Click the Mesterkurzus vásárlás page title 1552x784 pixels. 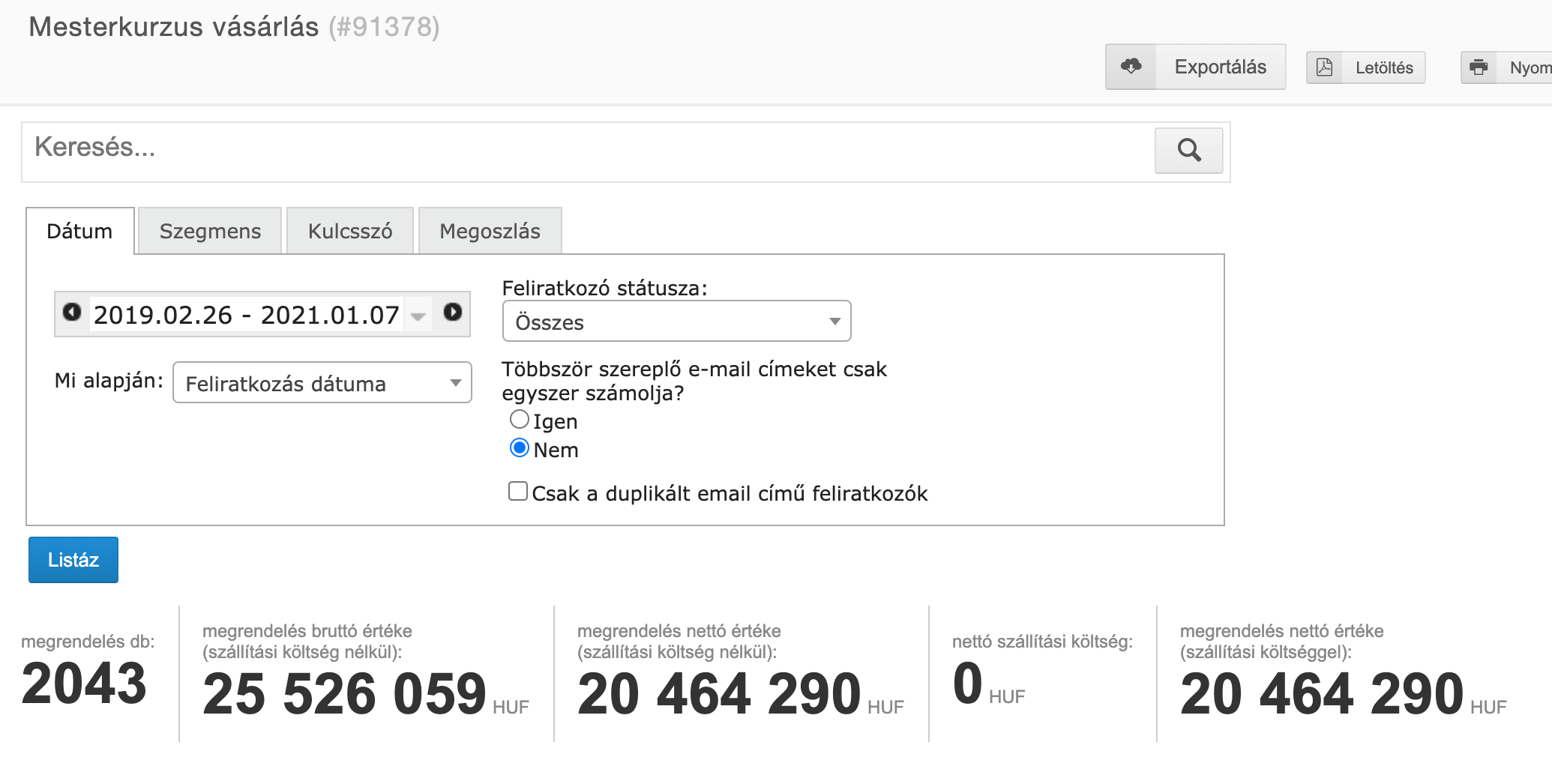coord(174,27)
